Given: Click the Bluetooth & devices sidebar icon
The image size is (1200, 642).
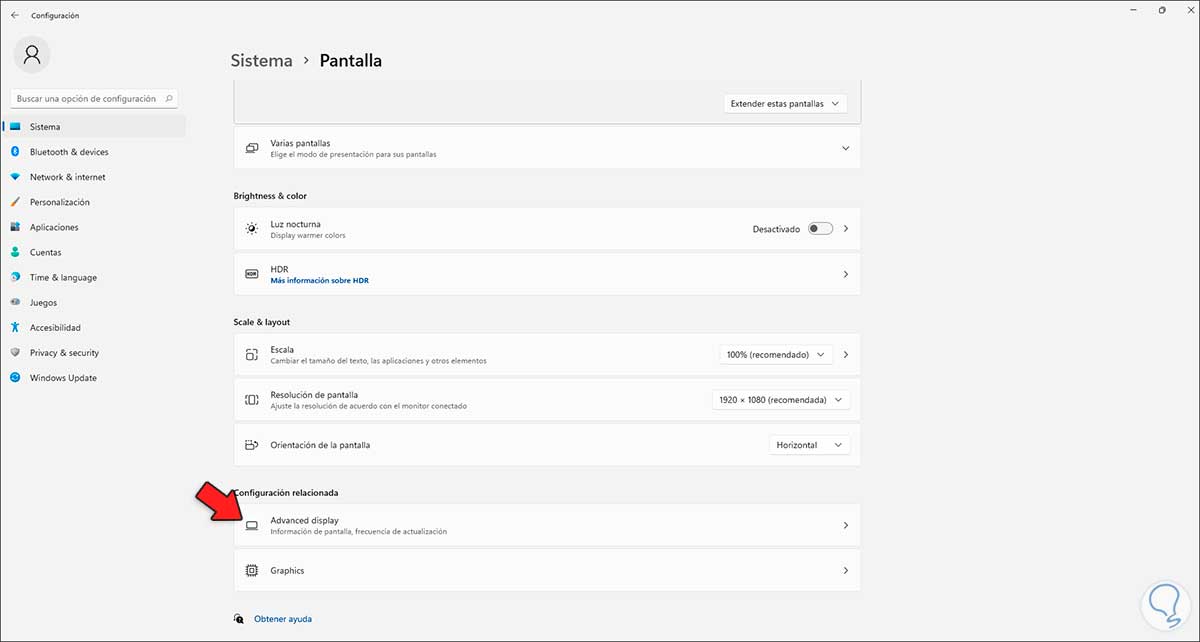Looking at the screenshot, I should (15, 152).
